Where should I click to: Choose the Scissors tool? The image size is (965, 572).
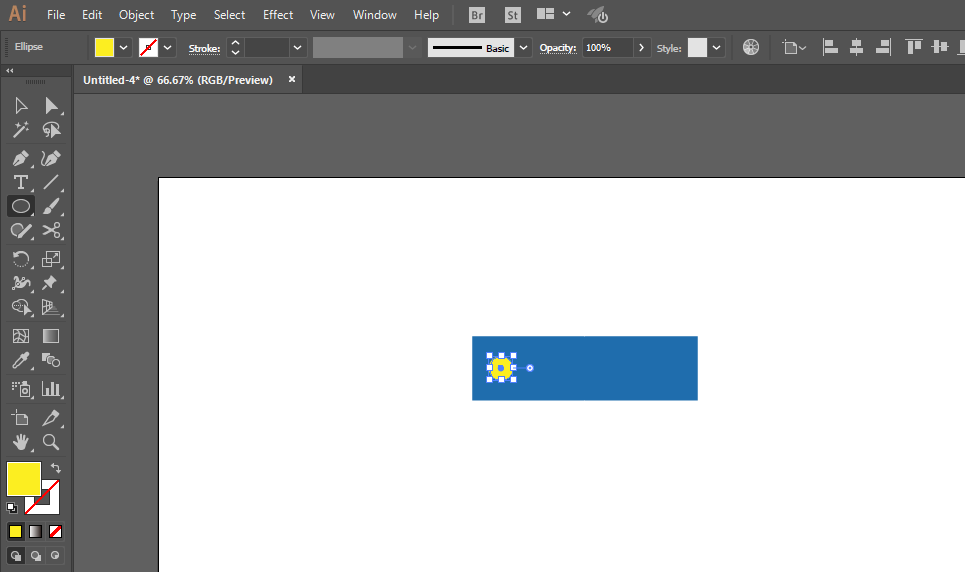tap(51, 231)
